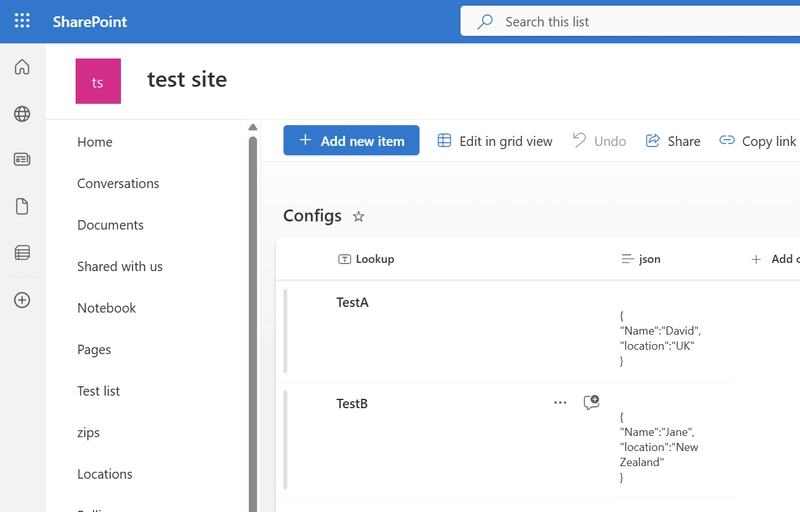Open Conversations in site navigation

coord(118,184)
